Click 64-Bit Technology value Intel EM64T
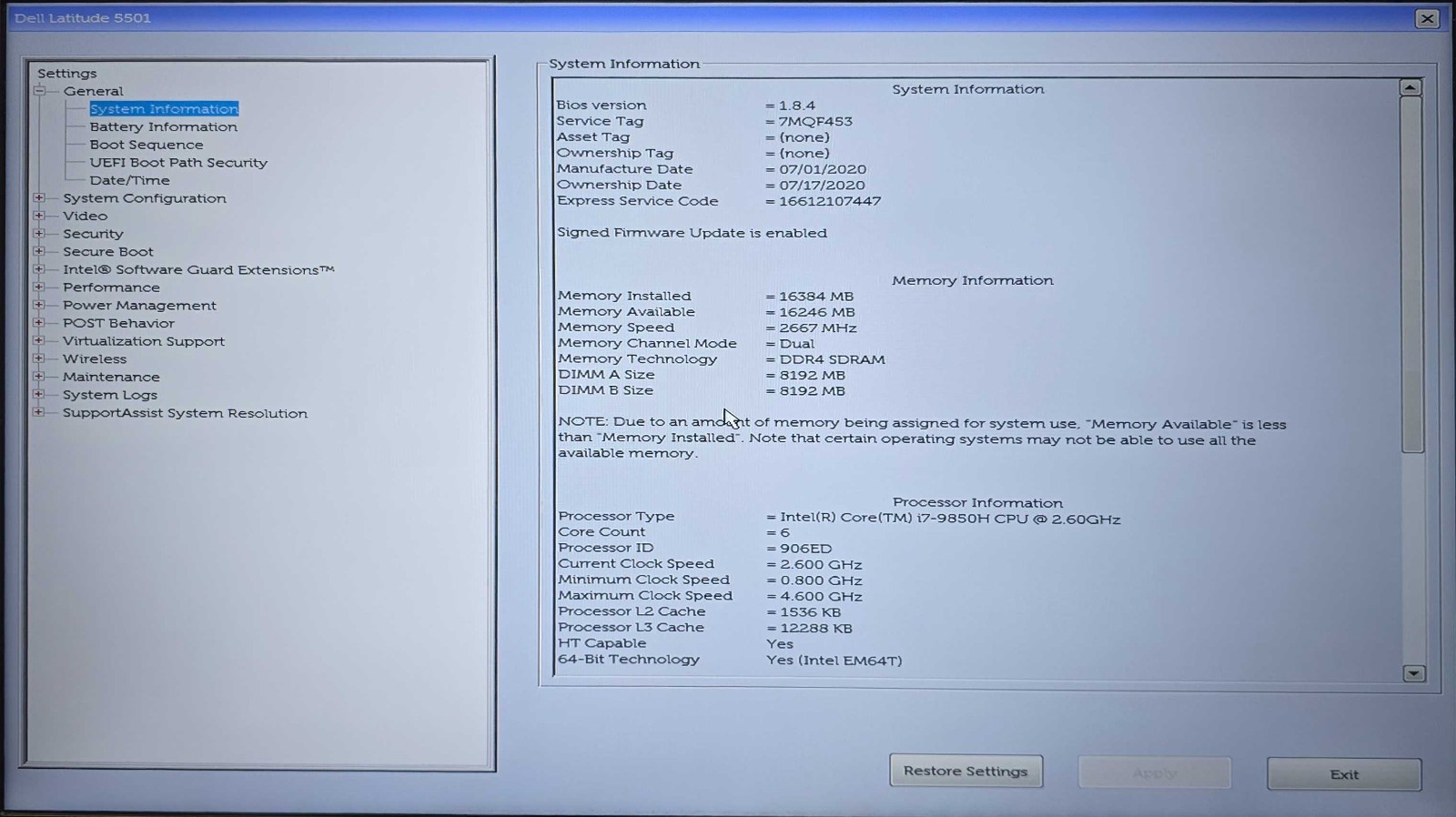The width and height of the screenshot is (1456, 817). pyautogui.click(x=834, y=661)
